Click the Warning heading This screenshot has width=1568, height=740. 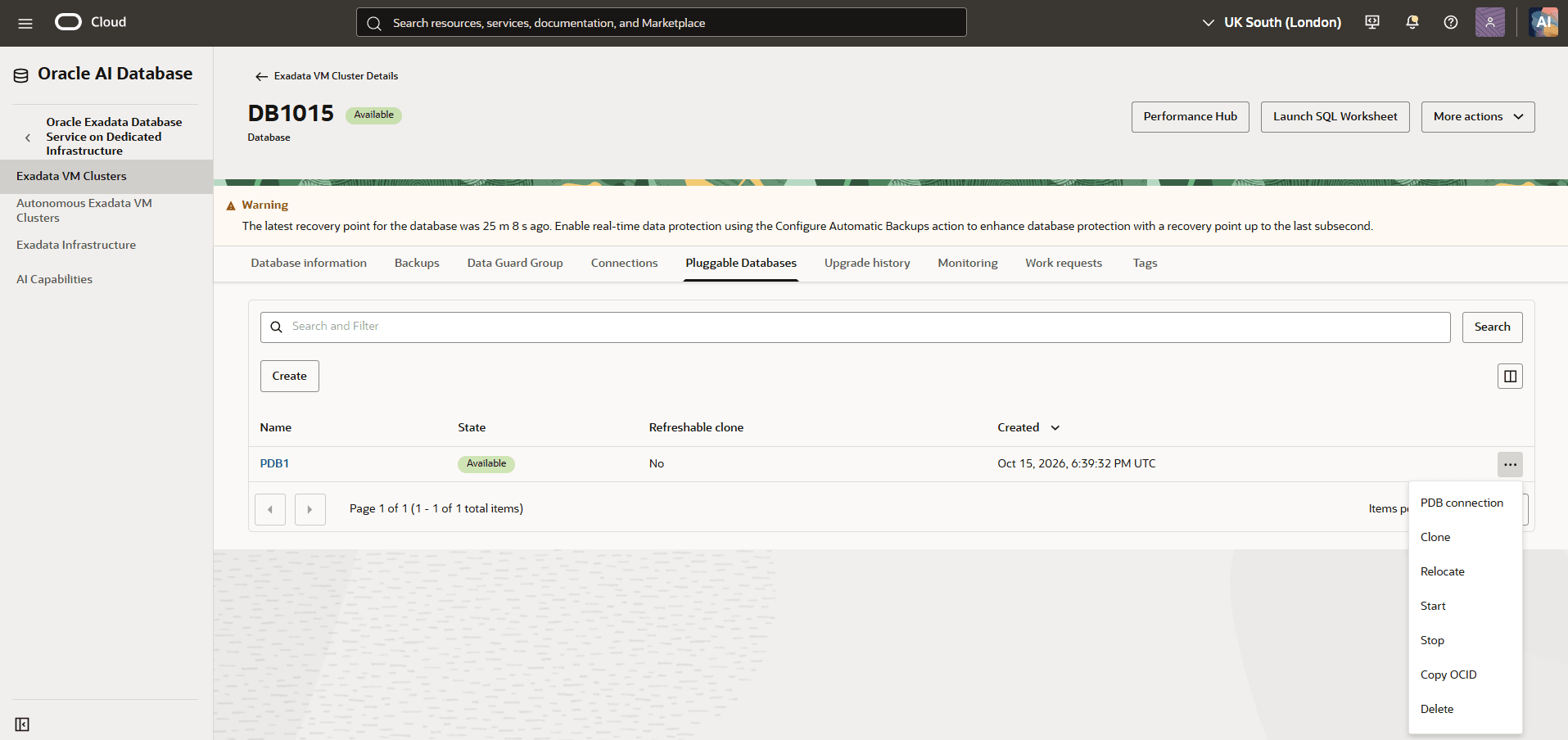point(264,205)
